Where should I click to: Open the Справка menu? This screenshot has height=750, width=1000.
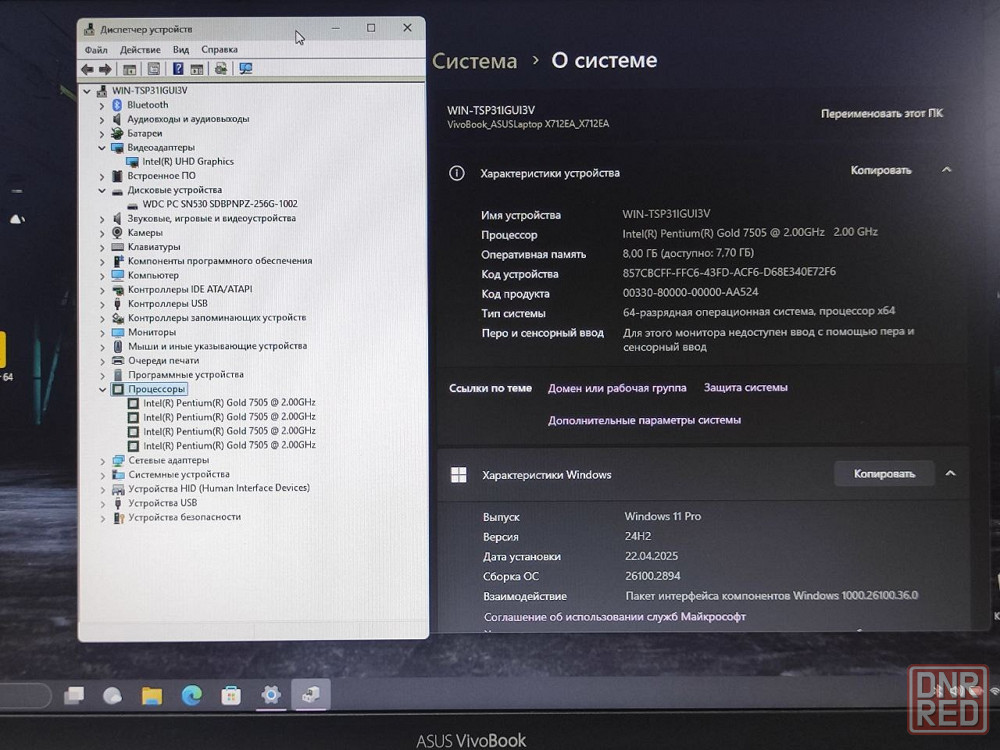tap(219, 50)
